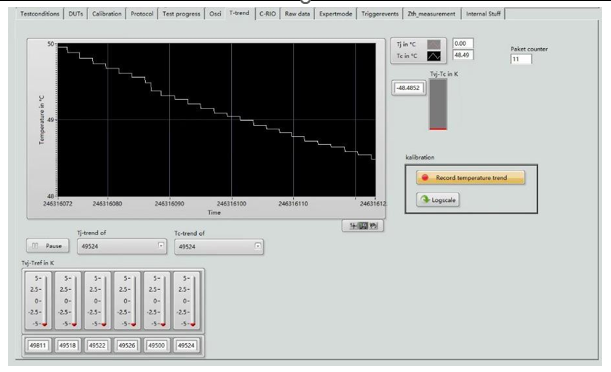This screenshot has height=372, width=611.
Task: Click the 49518 numeric field
Action: pos(68,345)
